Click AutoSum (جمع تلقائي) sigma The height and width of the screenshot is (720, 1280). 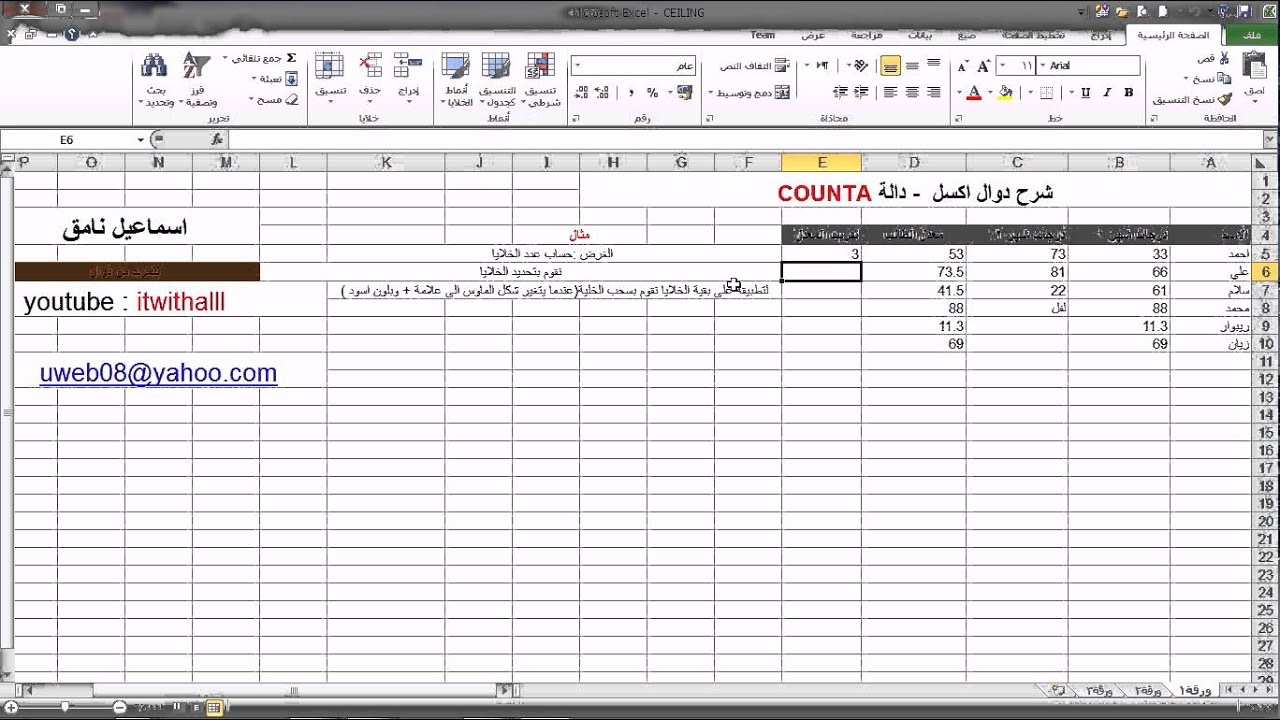pos(291,59)
